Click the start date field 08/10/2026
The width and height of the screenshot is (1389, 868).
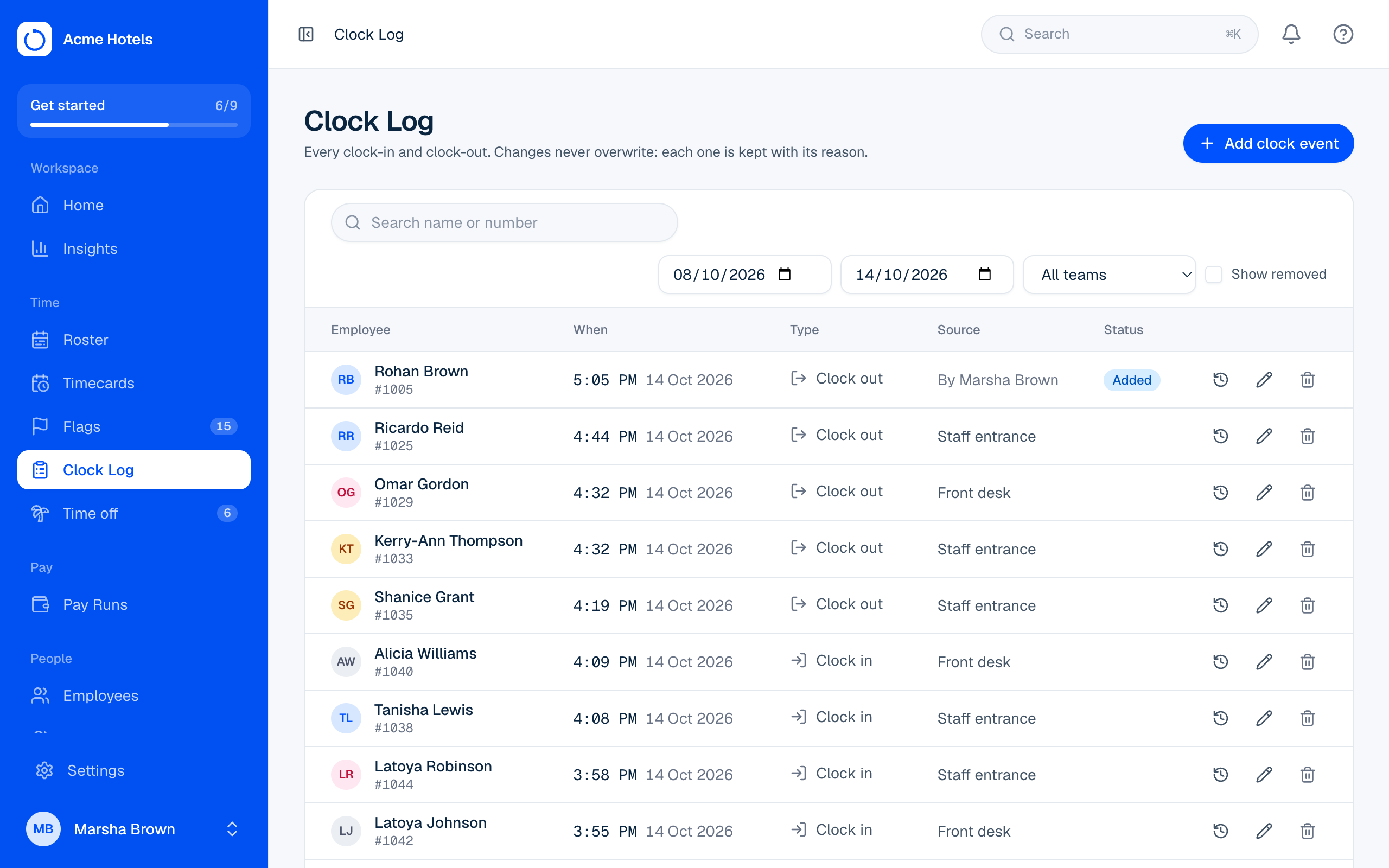(x=744, y=275)
